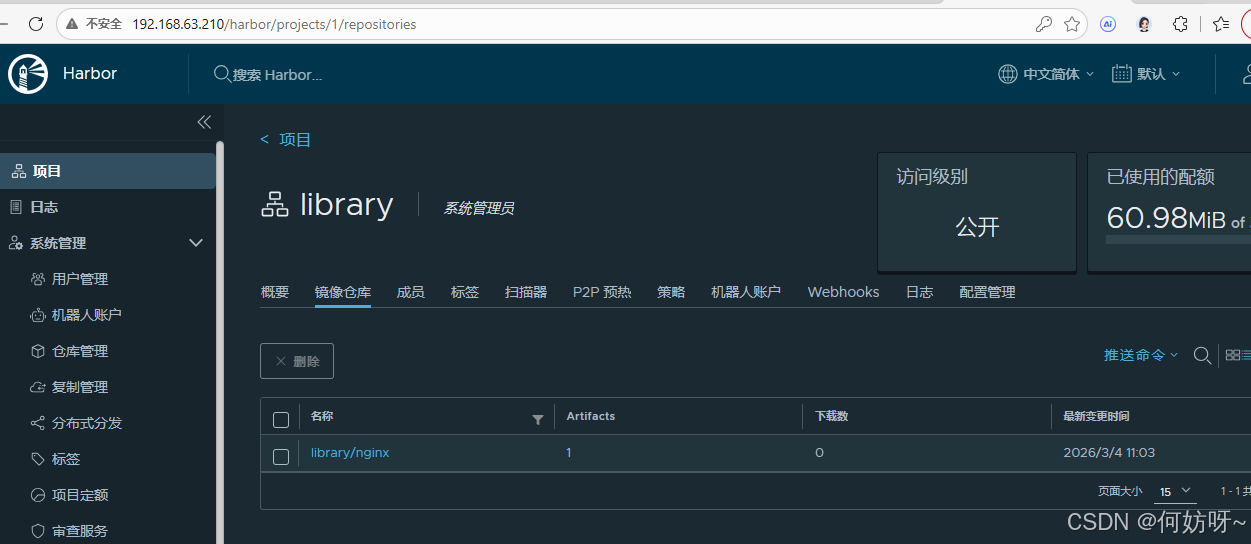Open the 机器人账户 project tab
Viewport: 1251px width, 544px height.
[746, 292]
